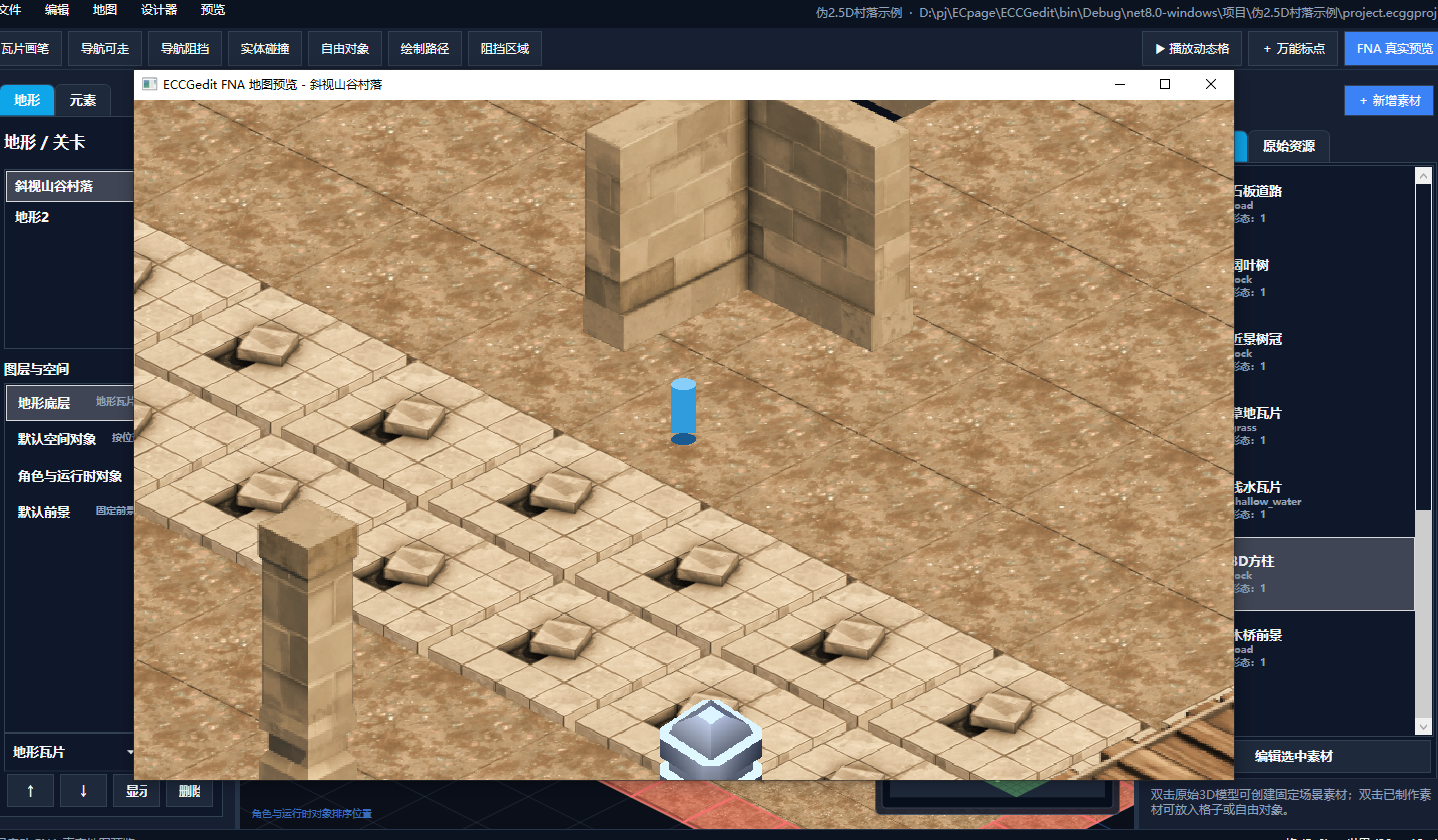1438x840 pixels.
Task: Click 播放动态格 button
Action: coord(1192,48)
